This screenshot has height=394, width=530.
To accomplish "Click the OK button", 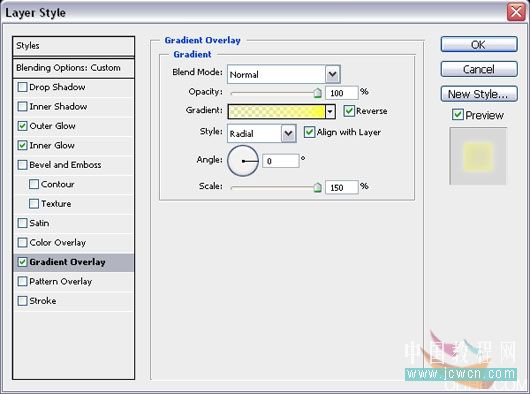I will [479, 44].
